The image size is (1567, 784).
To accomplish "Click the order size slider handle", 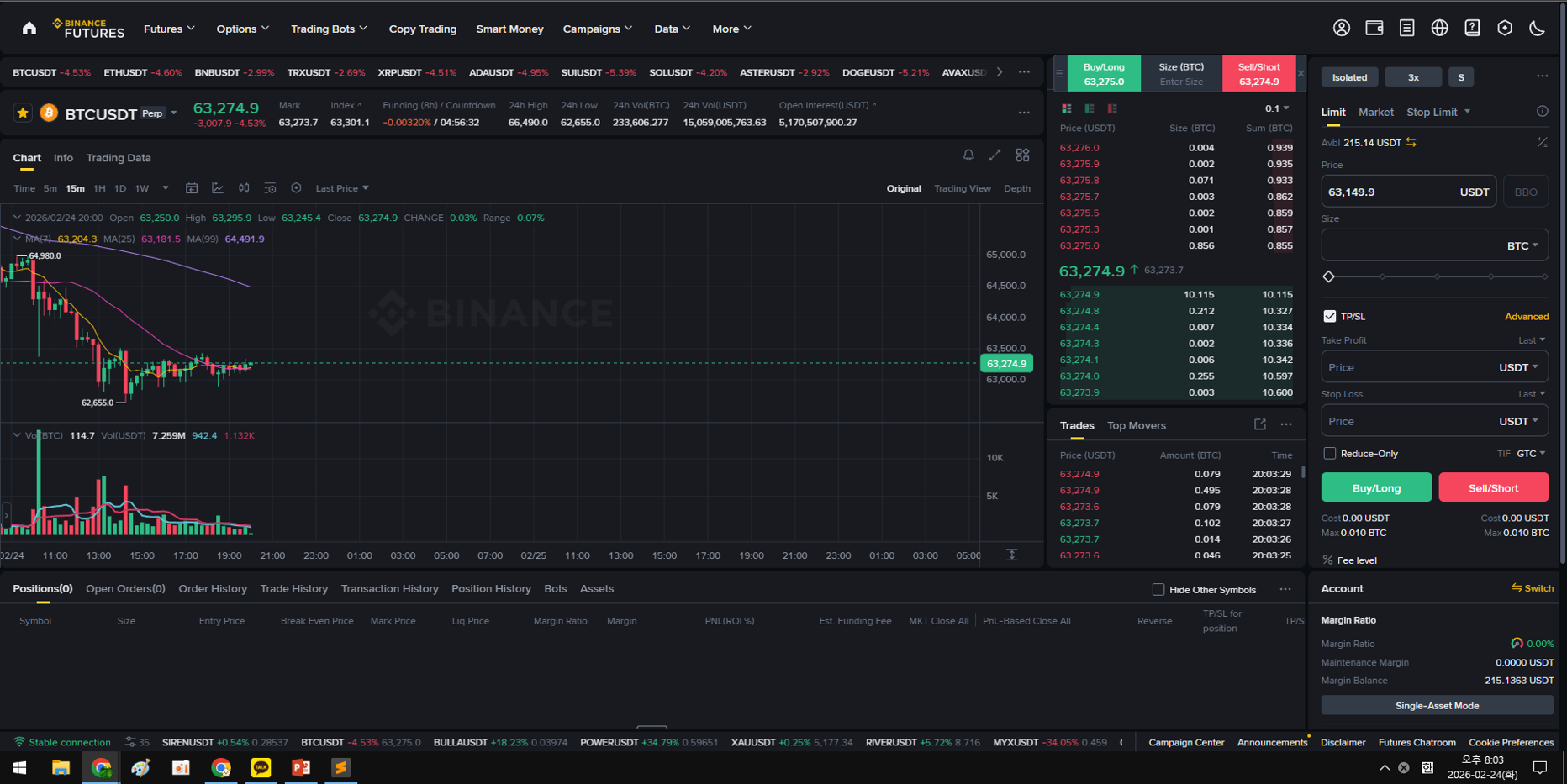I will [x=1329, y=276].
